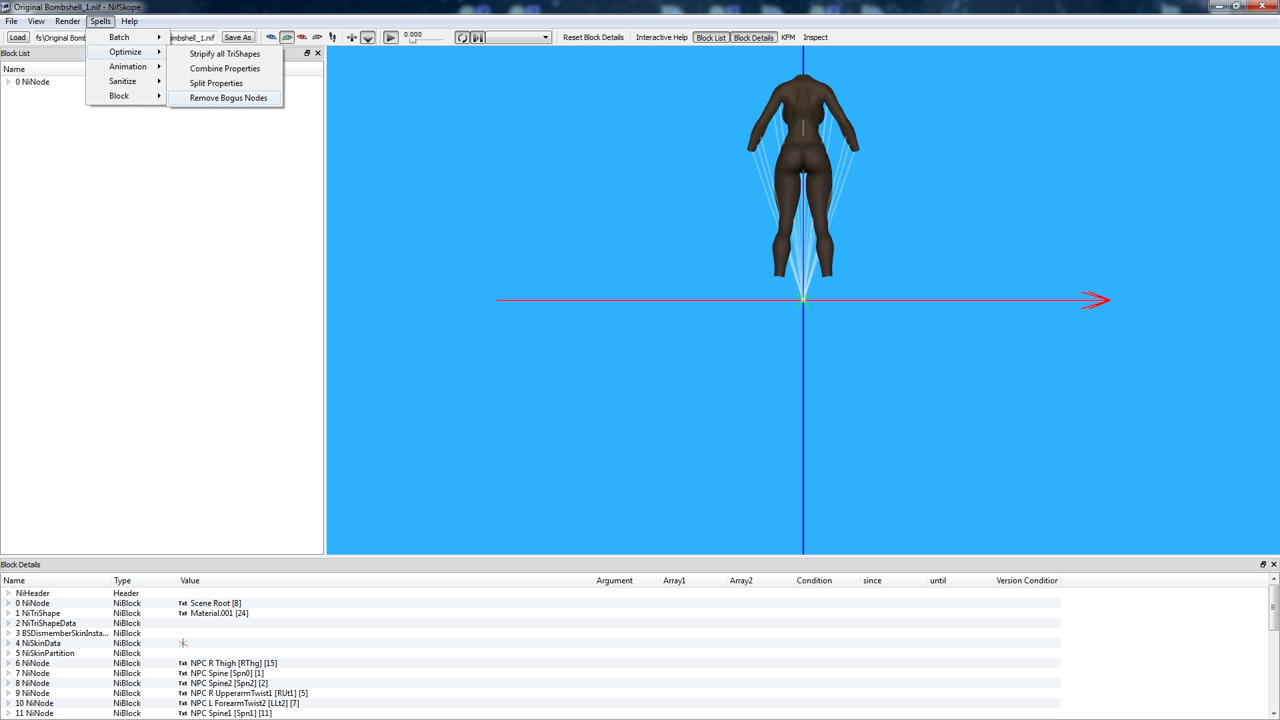This screenshot has width=1280, height=720.
Task: Click the Flip view arrows icon
Action: pyautogui.click(x=351, y=37)
